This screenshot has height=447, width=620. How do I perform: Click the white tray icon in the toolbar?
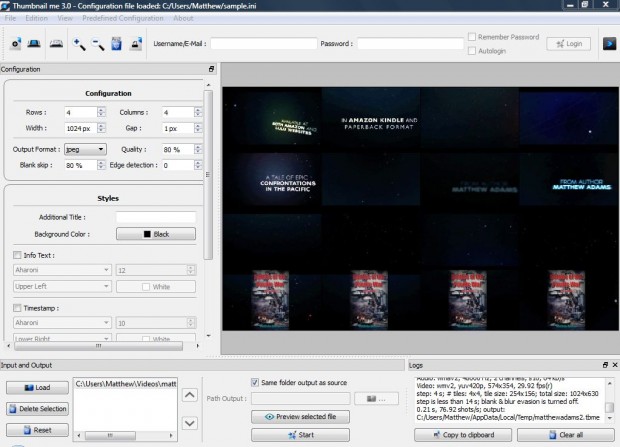[x=56, y=44]
